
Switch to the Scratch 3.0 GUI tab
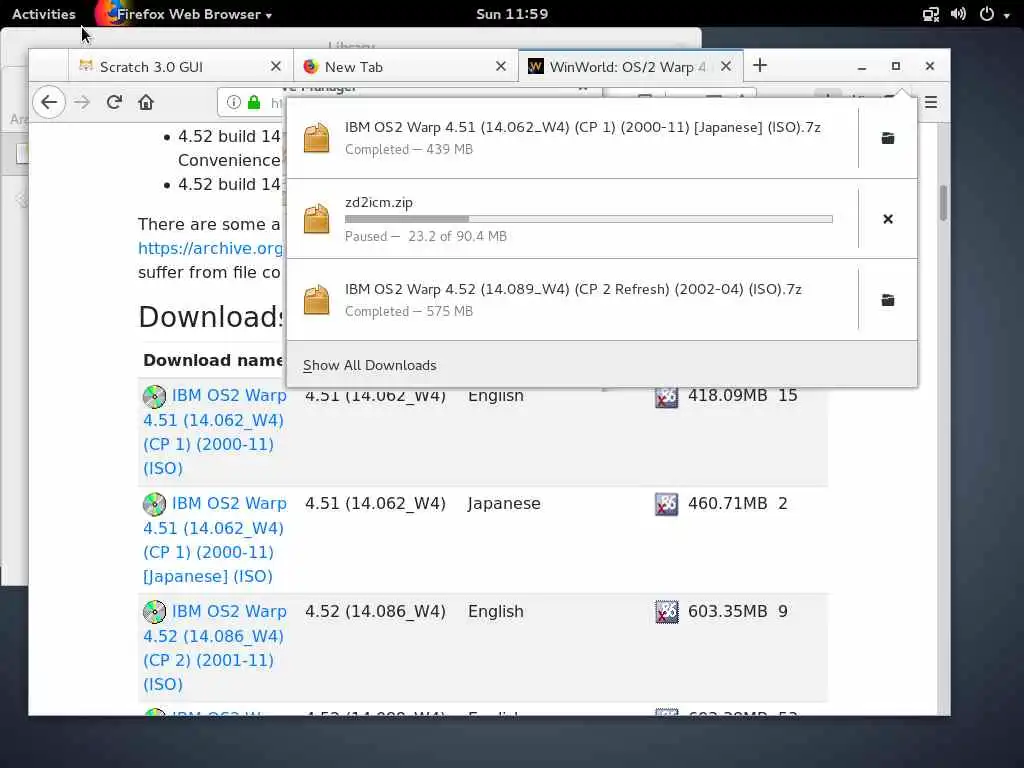point(180,67)
